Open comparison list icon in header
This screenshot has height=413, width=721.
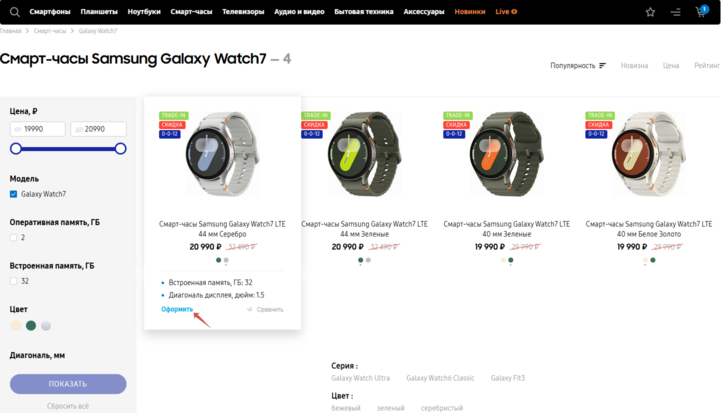coord(675,12)
